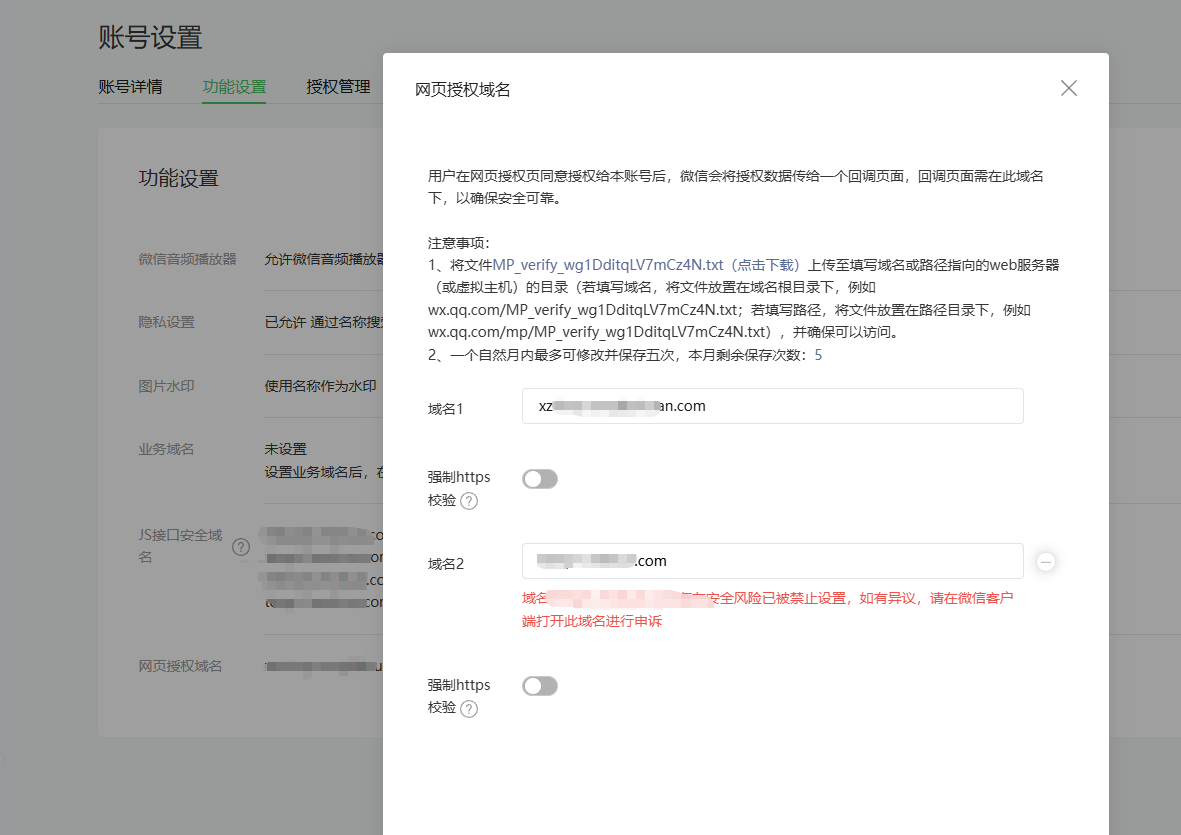Click 图片水印 setting label
The width and height of the screenshot is (1181, 835).
coord(166,386)
